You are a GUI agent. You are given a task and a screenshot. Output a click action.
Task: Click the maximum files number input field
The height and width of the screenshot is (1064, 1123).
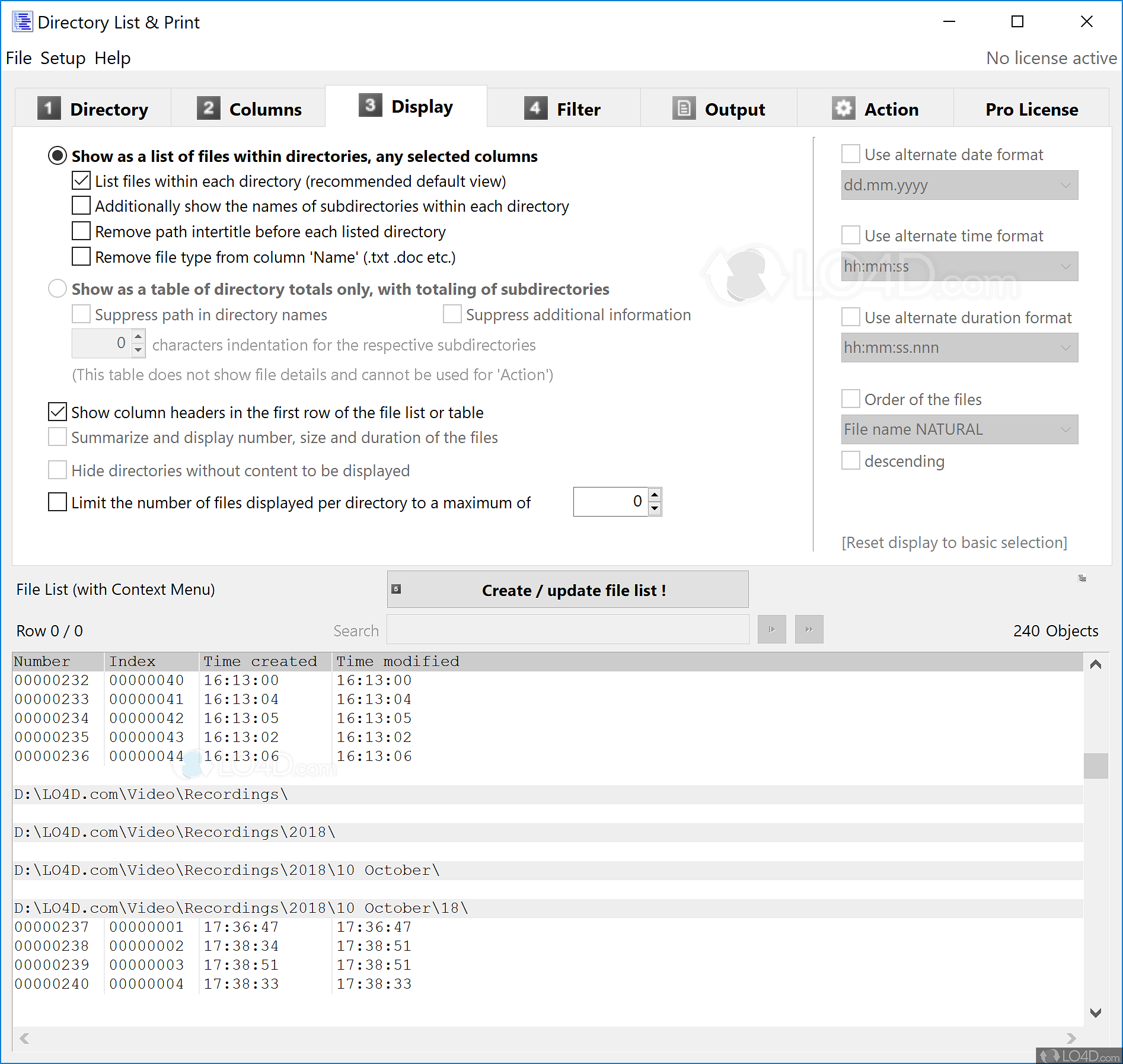(x=611, y=502)
